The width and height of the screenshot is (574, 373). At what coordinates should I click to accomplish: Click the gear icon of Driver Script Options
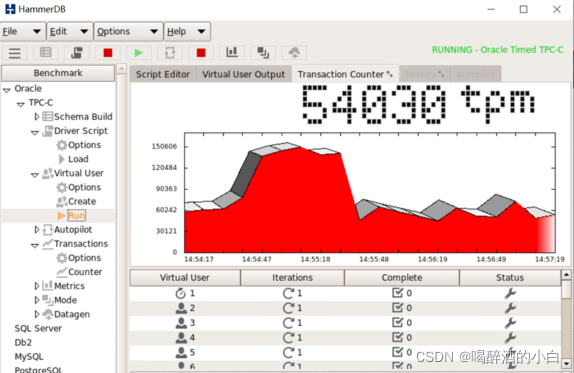coord(62,145)
